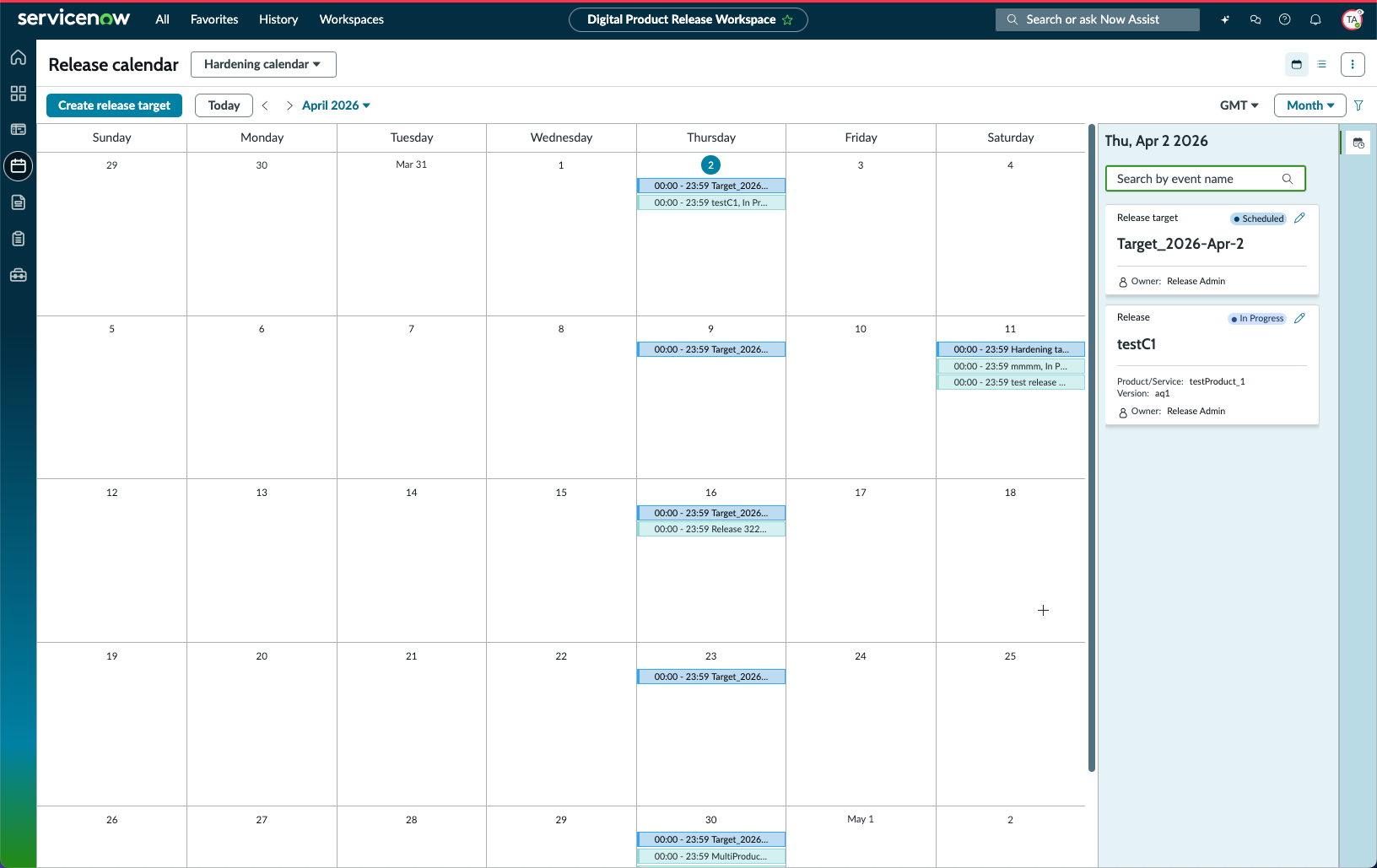Open mmmm event on April 11
Viewport: 1377px width, 868px height.
(1011, 366)
